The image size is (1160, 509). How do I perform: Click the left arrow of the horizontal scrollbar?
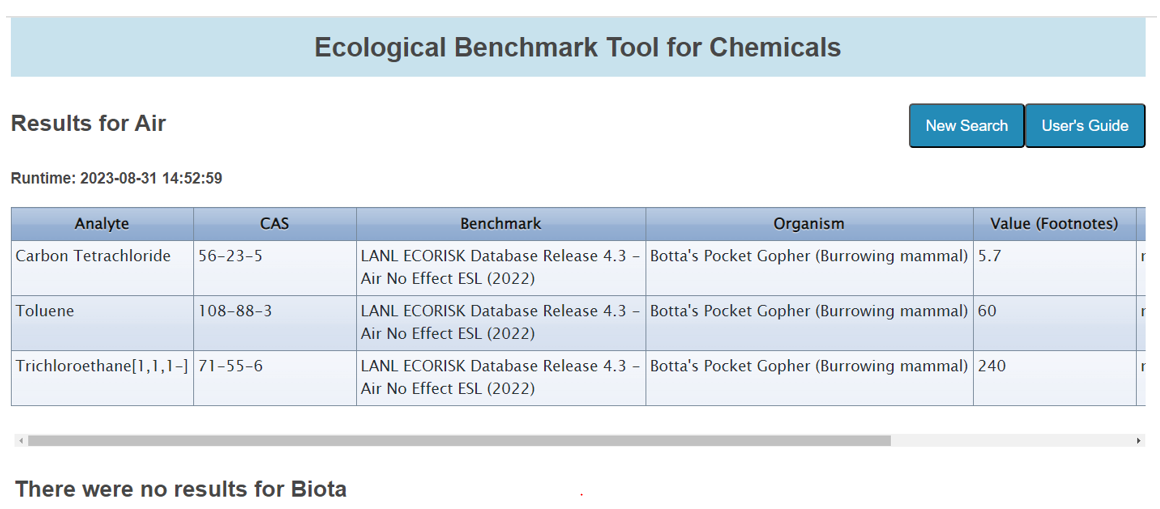click(21, 440)
